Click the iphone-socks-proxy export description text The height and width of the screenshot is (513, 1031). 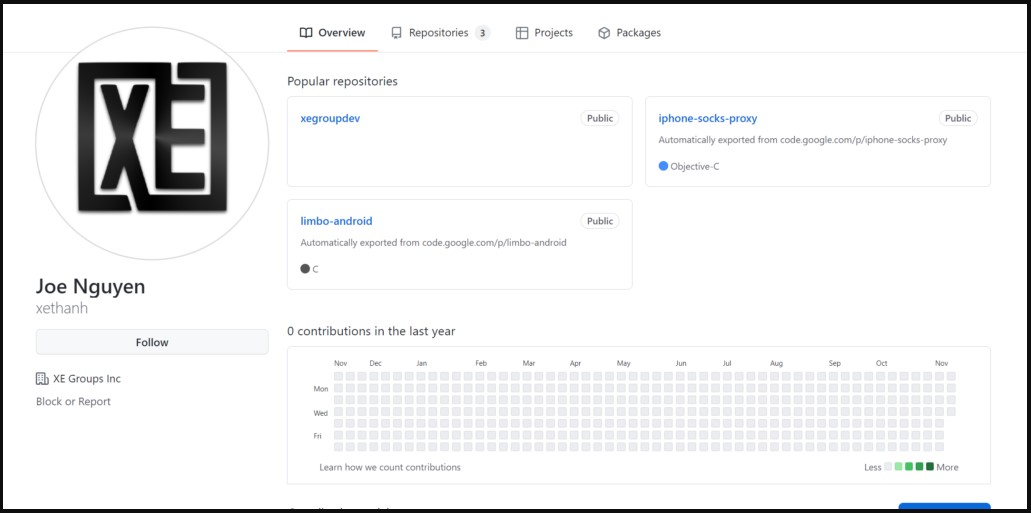pos(803,140)
